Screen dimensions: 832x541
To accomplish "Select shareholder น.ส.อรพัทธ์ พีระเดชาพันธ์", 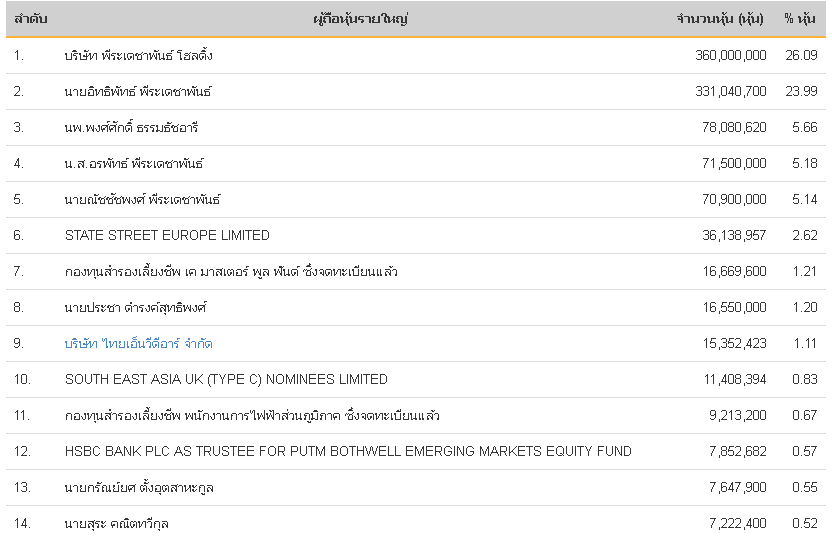I will click(134, 163).
